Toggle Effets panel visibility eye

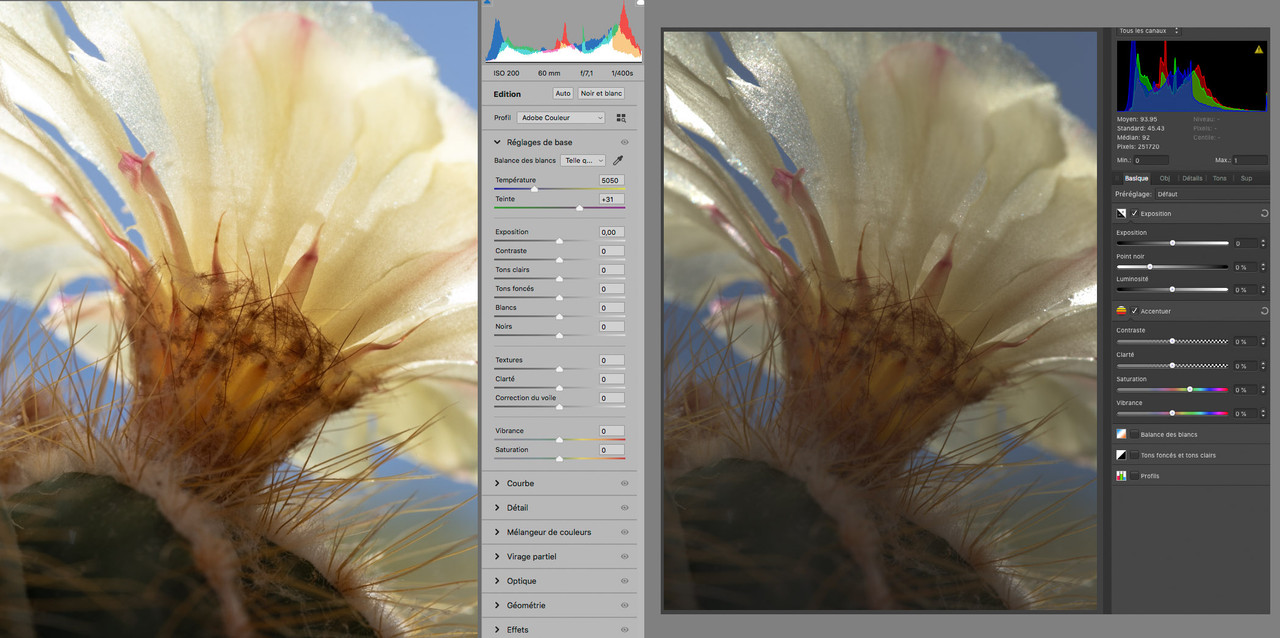625,629
